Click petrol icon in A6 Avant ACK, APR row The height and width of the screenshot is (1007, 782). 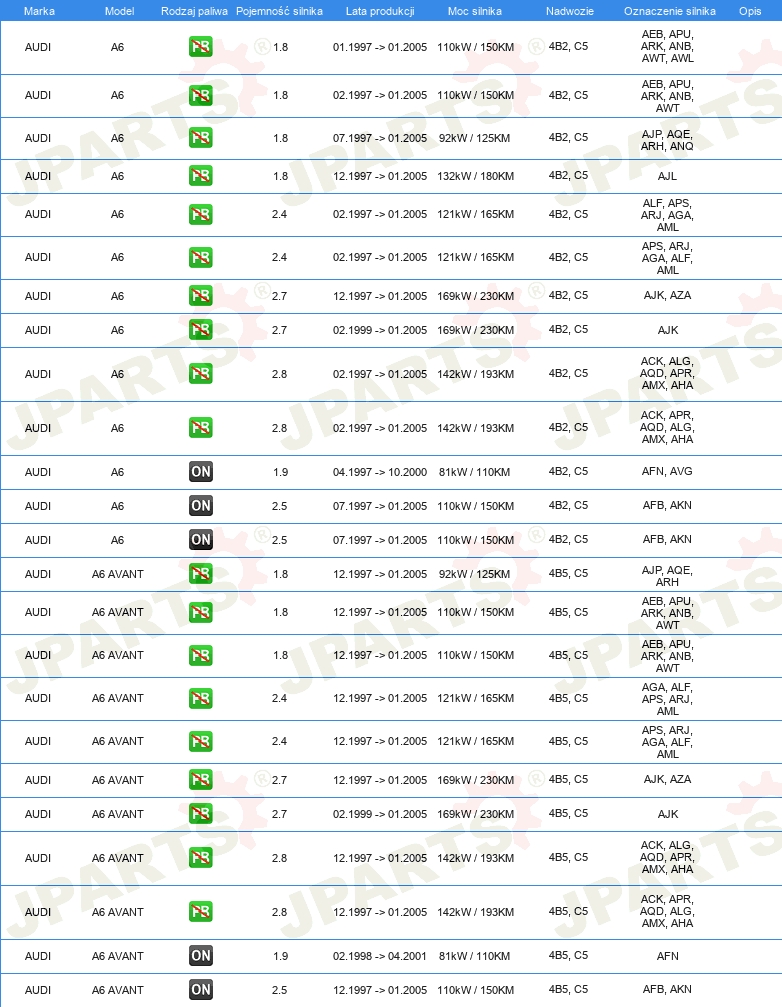pos(200,911)
